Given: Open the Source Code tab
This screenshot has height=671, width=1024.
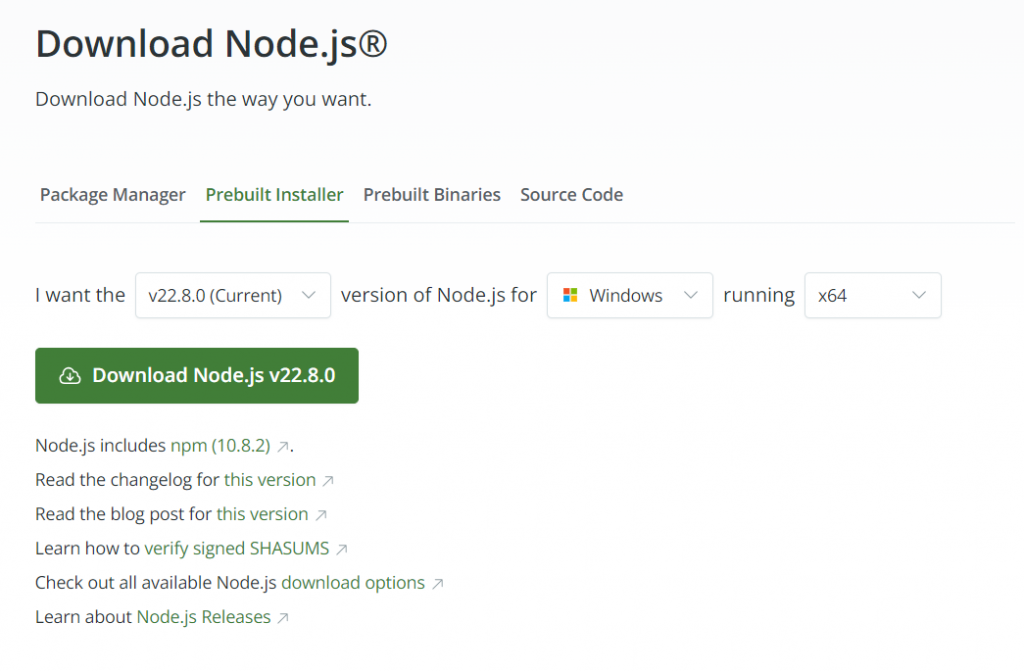Looking at the screenshot, I should tap(571, 195).
